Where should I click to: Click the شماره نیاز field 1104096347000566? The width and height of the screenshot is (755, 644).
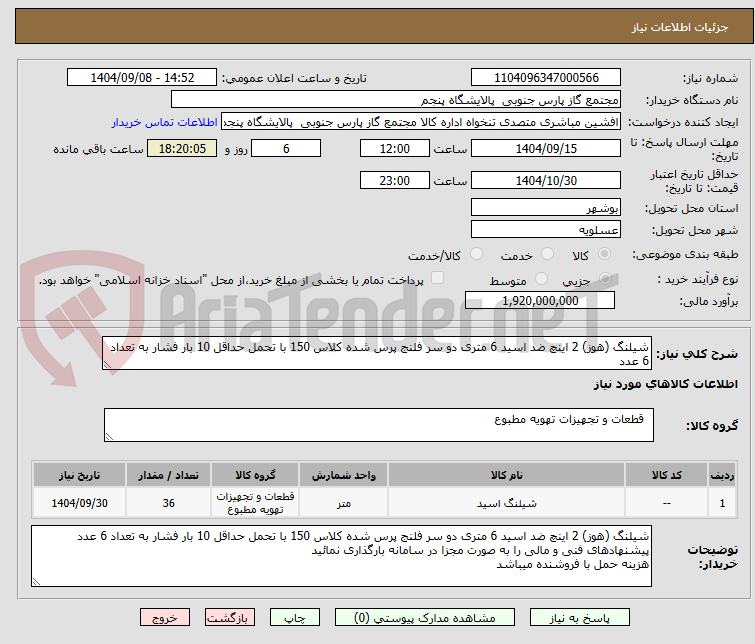click(x=546, y=78)
